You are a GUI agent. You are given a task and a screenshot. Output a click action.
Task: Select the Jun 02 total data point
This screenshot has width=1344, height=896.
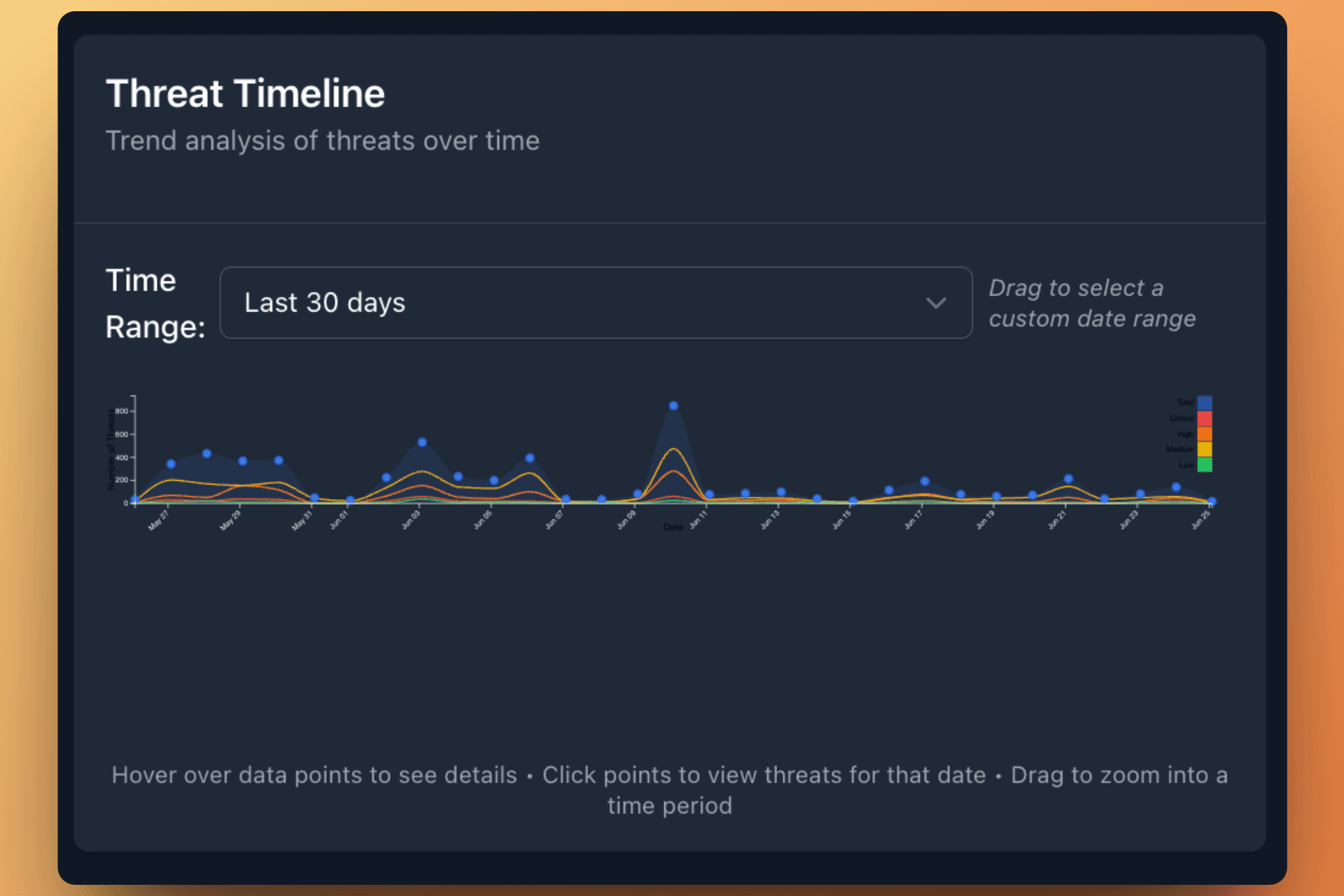pos(386,477)
